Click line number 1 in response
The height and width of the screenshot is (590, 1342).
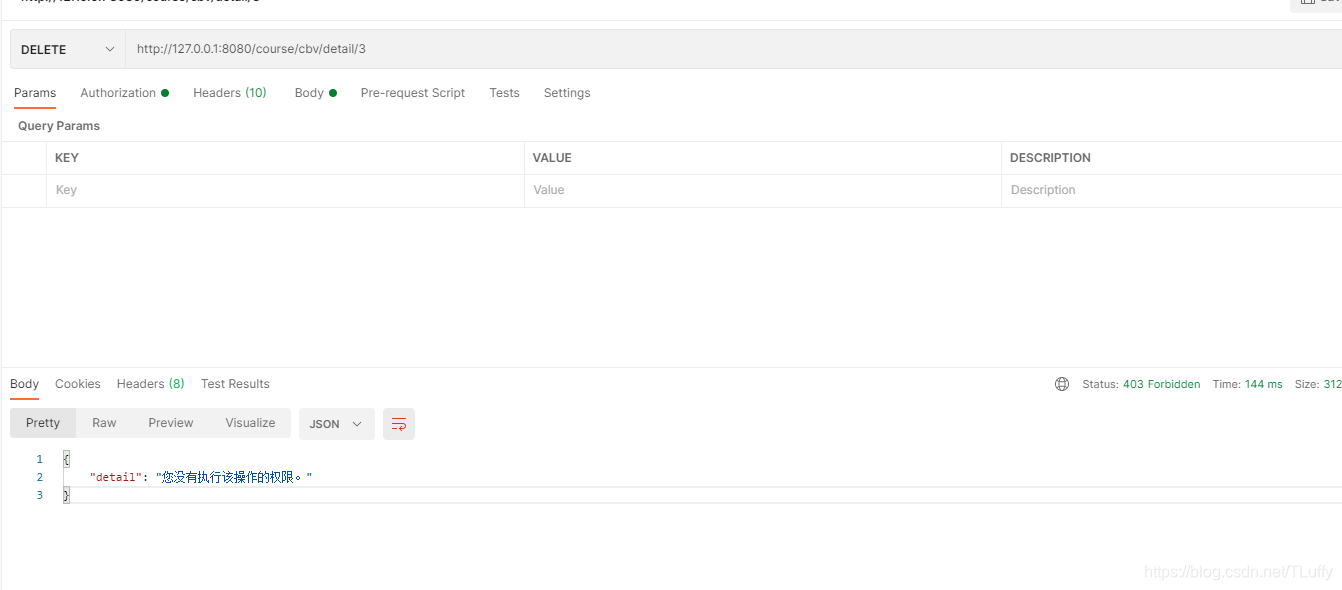pyautogui.click(x=40, y=459)
